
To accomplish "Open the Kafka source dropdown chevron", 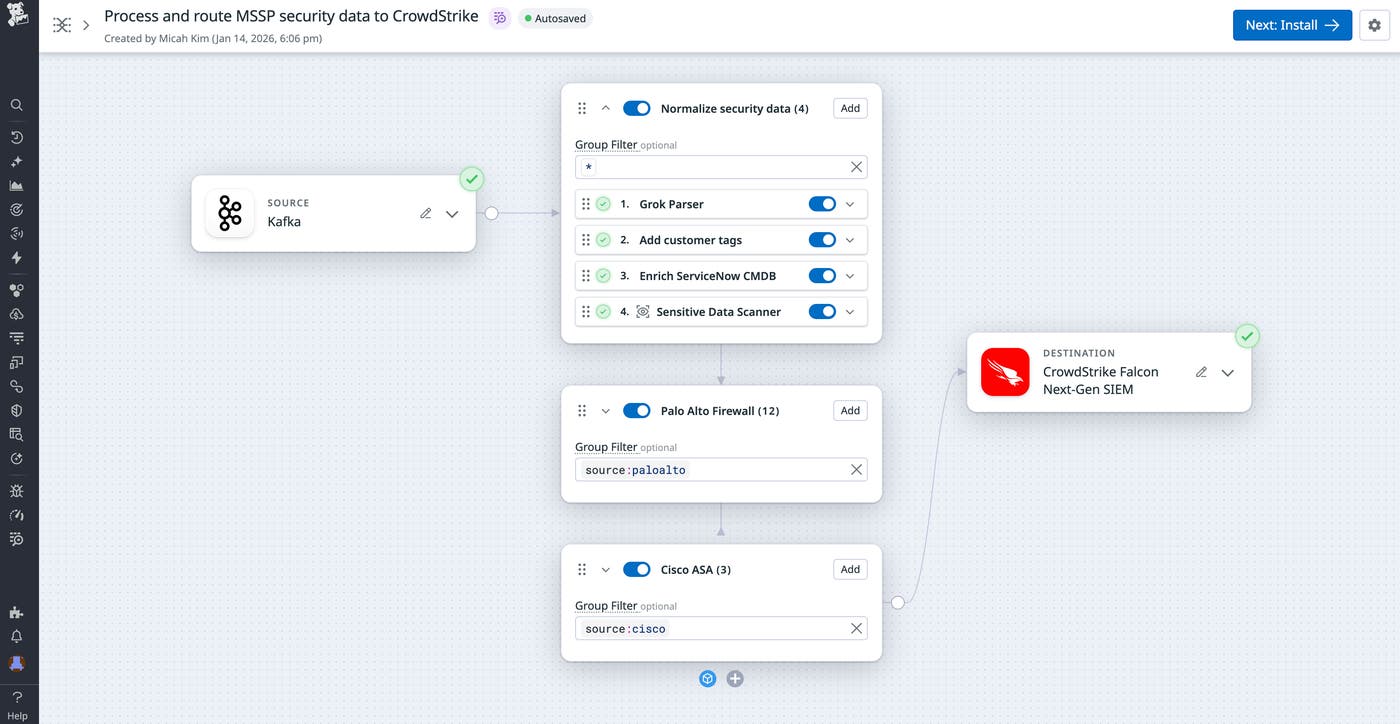I will [451, 213].
